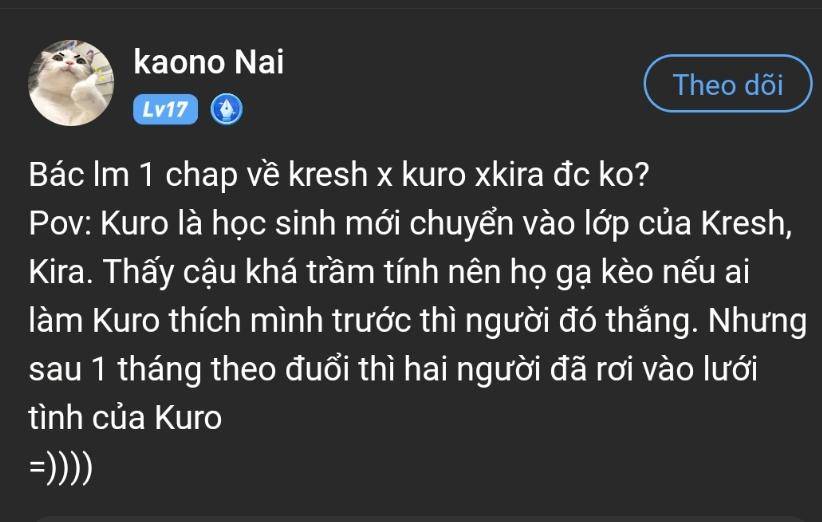Click the line starting "làm Kuro thích mình"
The image size is (822, 522).
(x=417, y=321)
